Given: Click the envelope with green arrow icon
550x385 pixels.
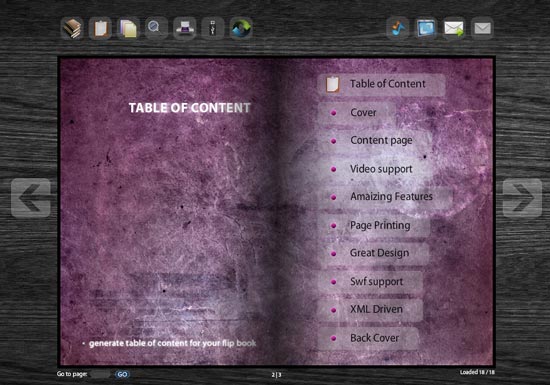Looking at the screenshot, I should coord(454,28).
